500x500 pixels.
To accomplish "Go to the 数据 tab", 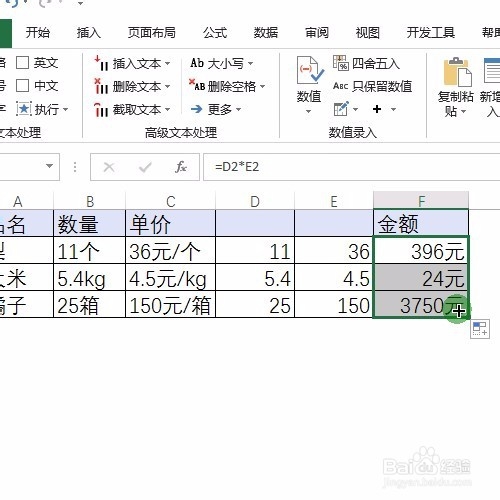I will point(266,33).
